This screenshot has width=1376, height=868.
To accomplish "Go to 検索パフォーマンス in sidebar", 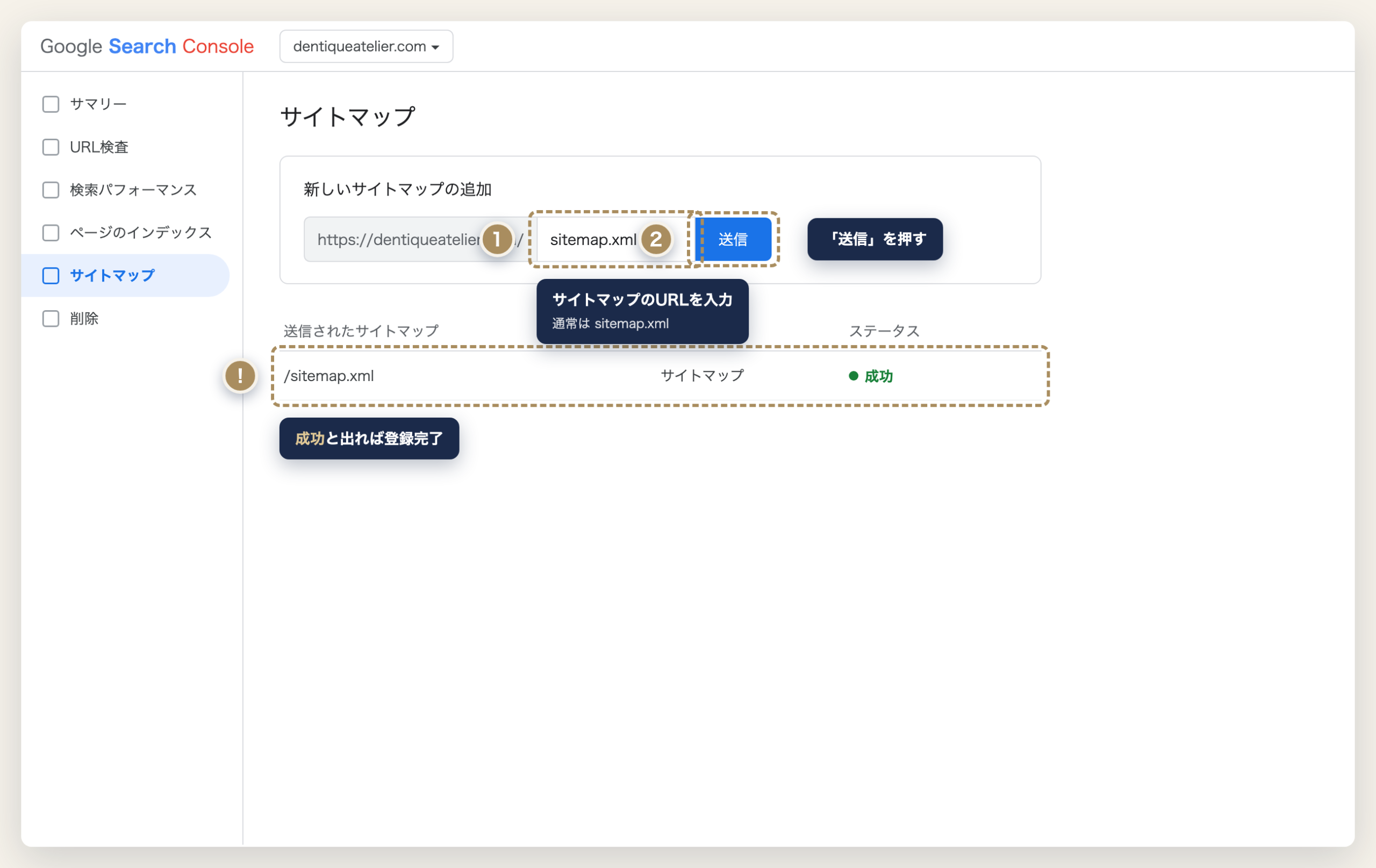I will (x=125, y=190).
